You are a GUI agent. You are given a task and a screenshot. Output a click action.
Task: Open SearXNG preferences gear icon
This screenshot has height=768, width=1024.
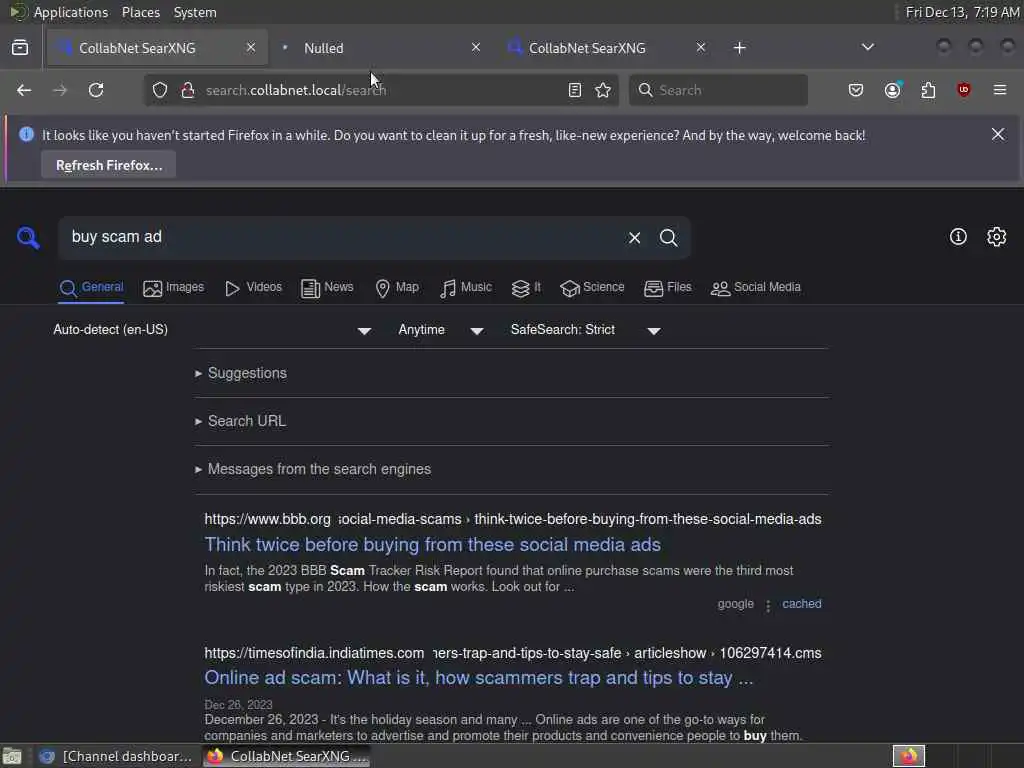click(x=997, y=236)
